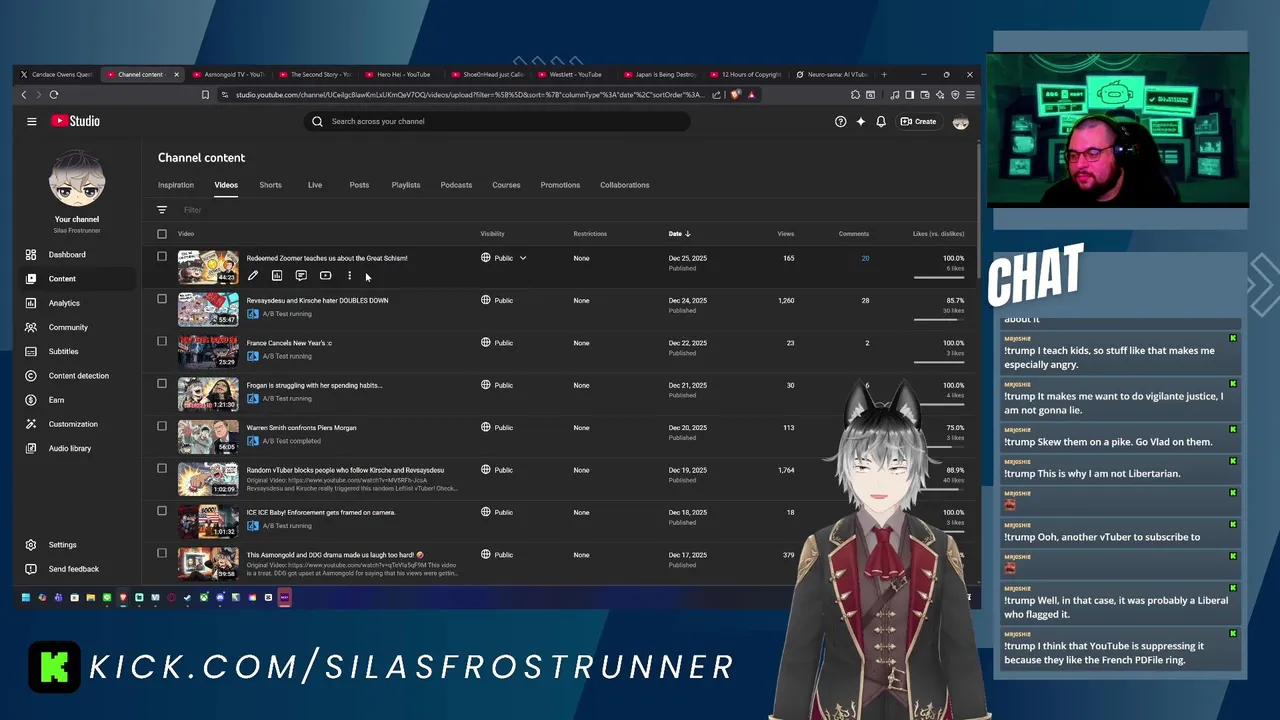
Task: Open Content detection in the sidebar
Action: click(x=78, y=376)
